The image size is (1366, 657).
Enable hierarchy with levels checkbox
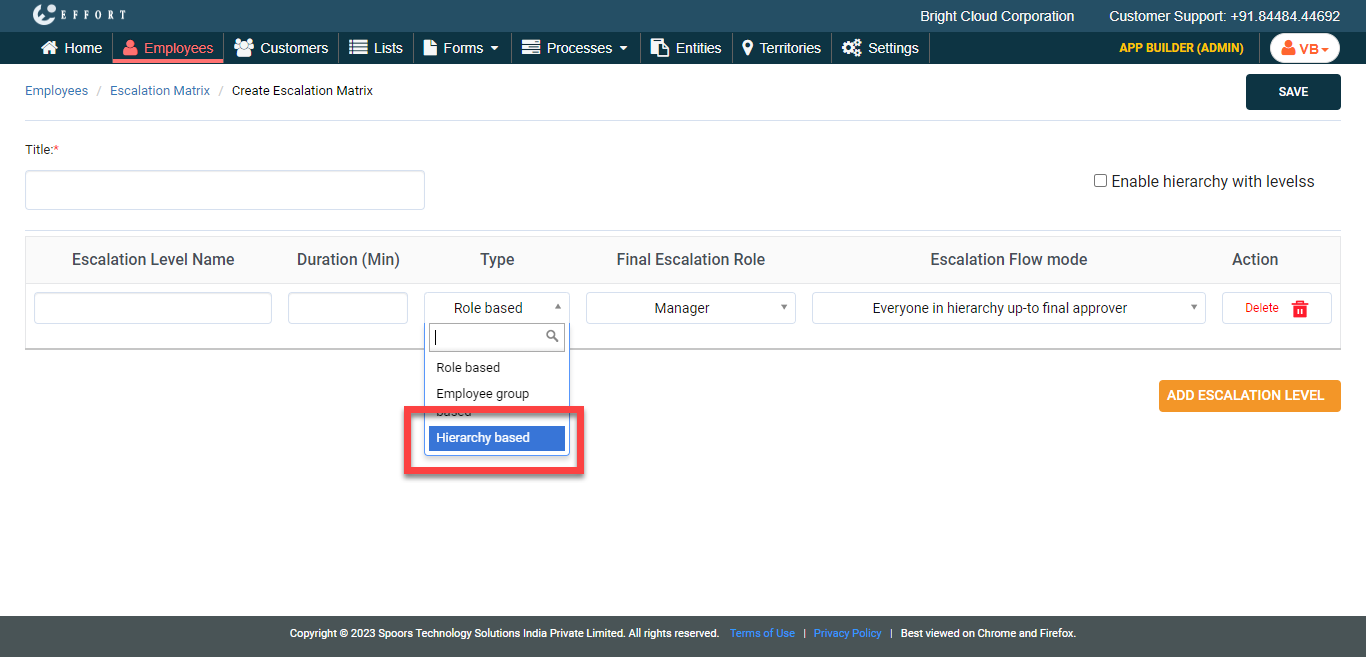click(1100, 181)
